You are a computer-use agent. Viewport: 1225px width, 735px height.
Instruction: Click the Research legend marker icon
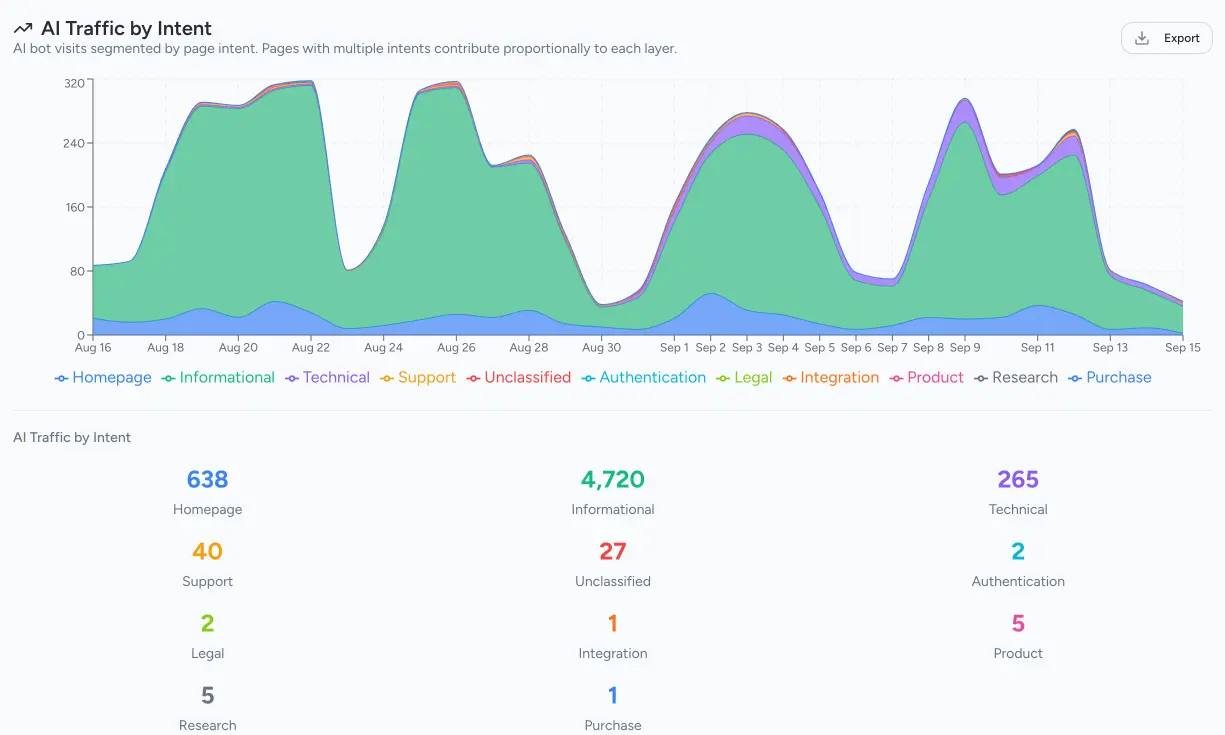(x=982, y=377)
